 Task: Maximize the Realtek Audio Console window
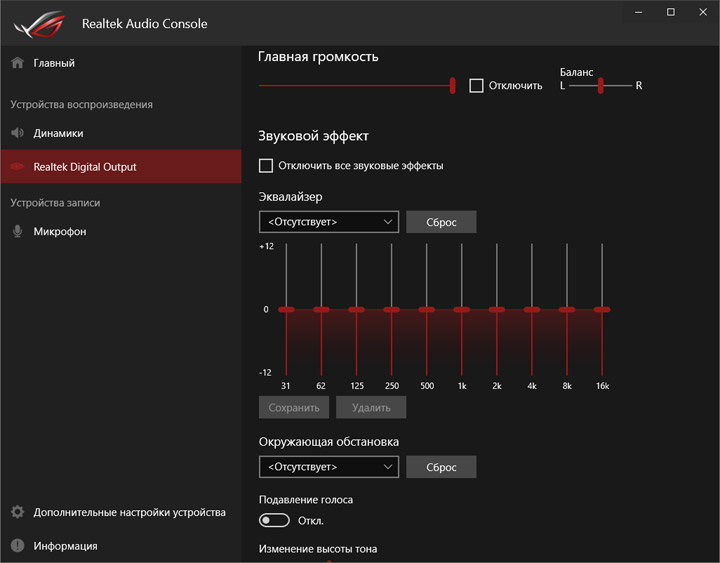coord(671,12)
